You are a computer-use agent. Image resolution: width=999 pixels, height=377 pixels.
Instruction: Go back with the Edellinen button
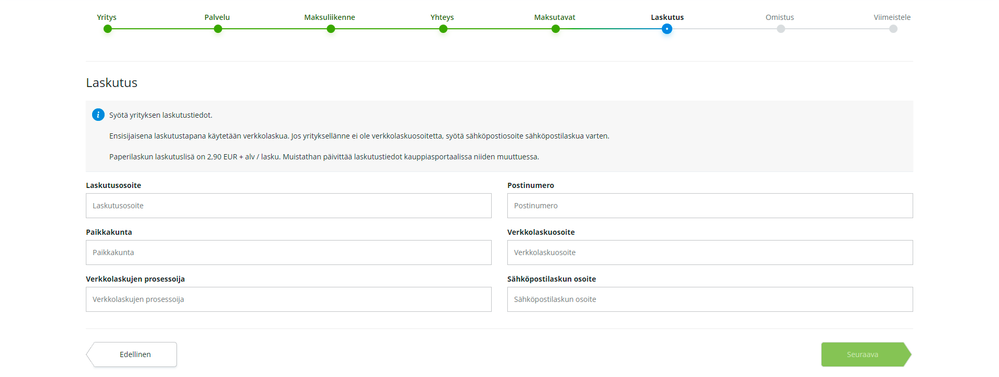coord(131,355)
